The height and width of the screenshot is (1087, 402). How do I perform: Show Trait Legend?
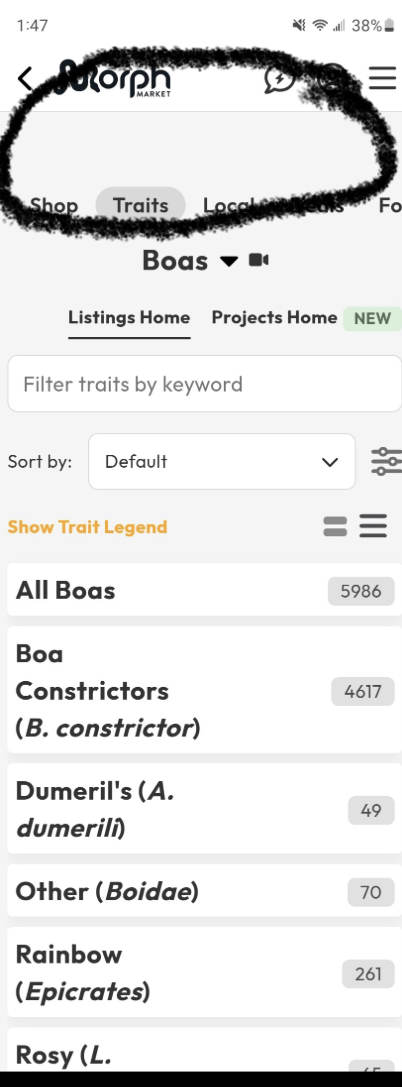[87, 527]
